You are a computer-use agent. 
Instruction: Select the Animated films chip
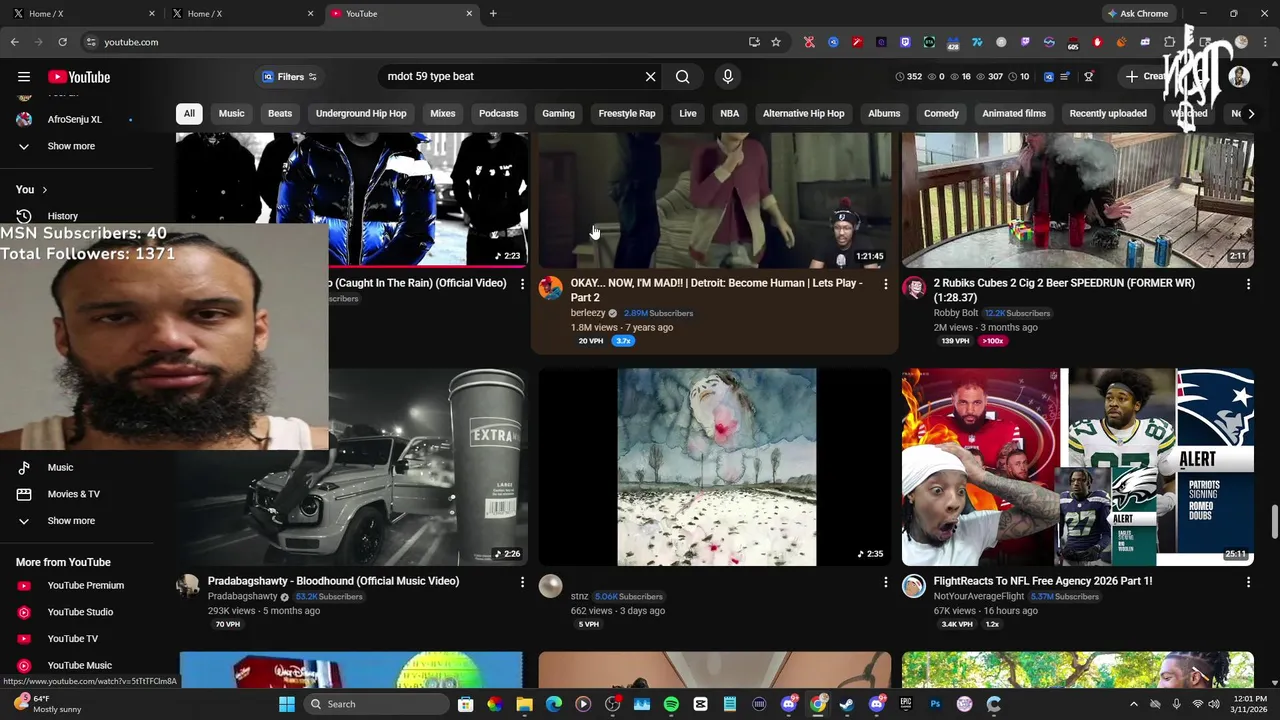pyautogui.click(x=1014, y=113)
